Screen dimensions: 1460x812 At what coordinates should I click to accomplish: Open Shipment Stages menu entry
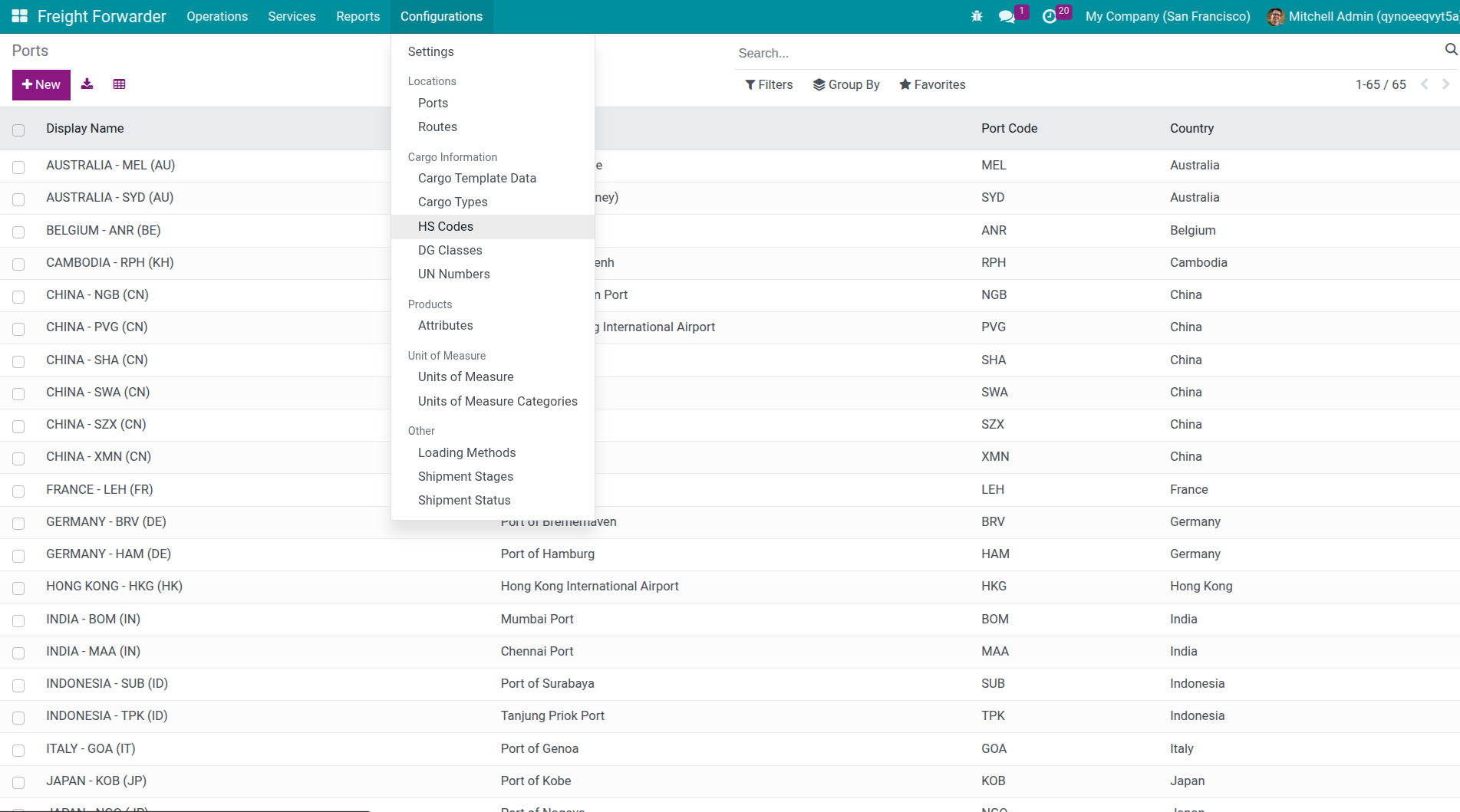point(466,476)
